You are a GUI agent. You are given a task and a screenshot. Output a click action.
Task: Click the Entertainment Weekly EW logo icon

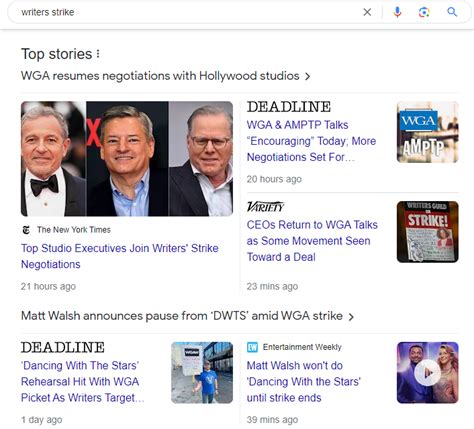(x=252, y=347)
